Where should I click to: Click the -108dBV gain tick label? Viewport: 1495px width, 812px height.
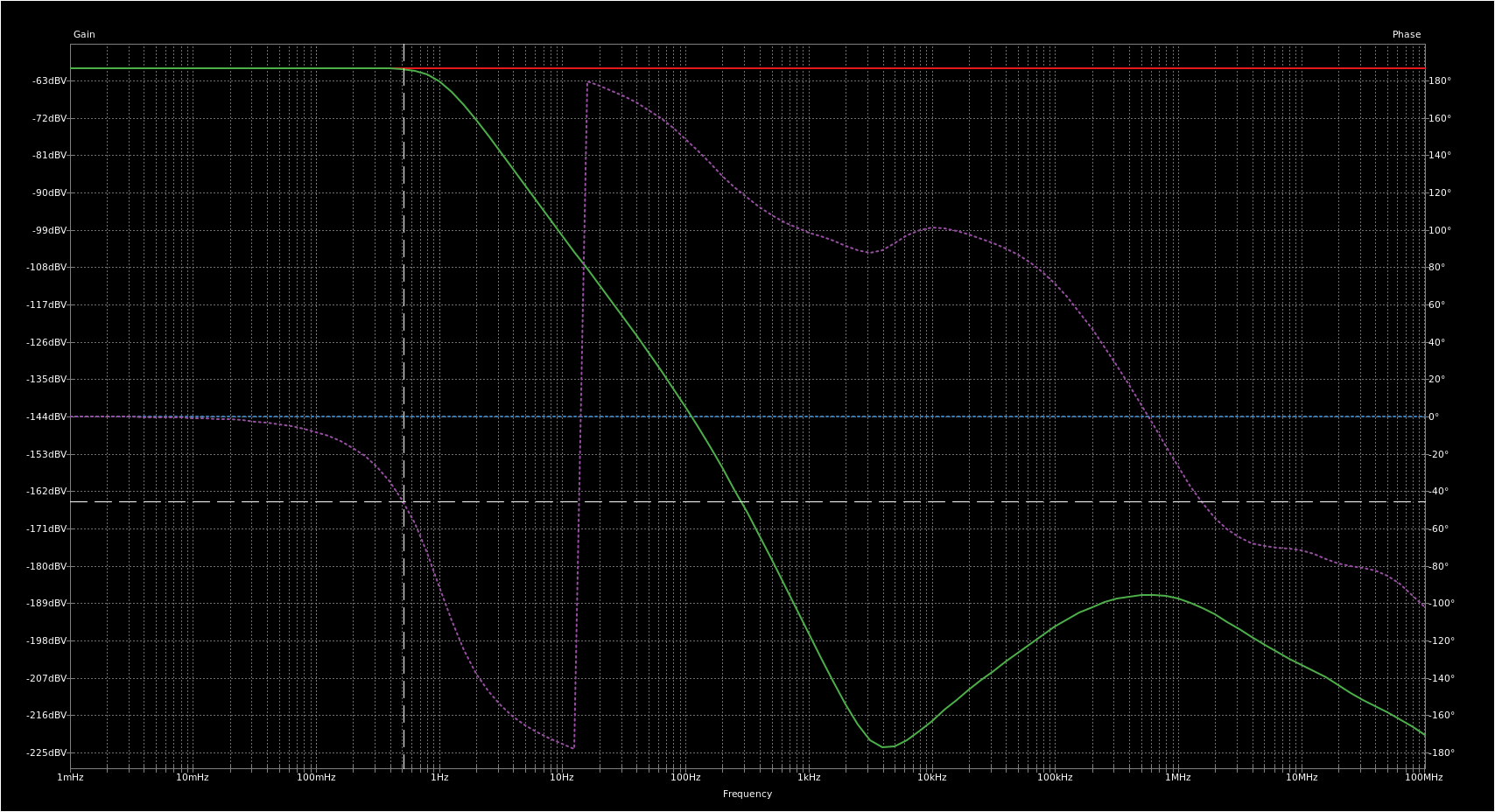(47, 267)
